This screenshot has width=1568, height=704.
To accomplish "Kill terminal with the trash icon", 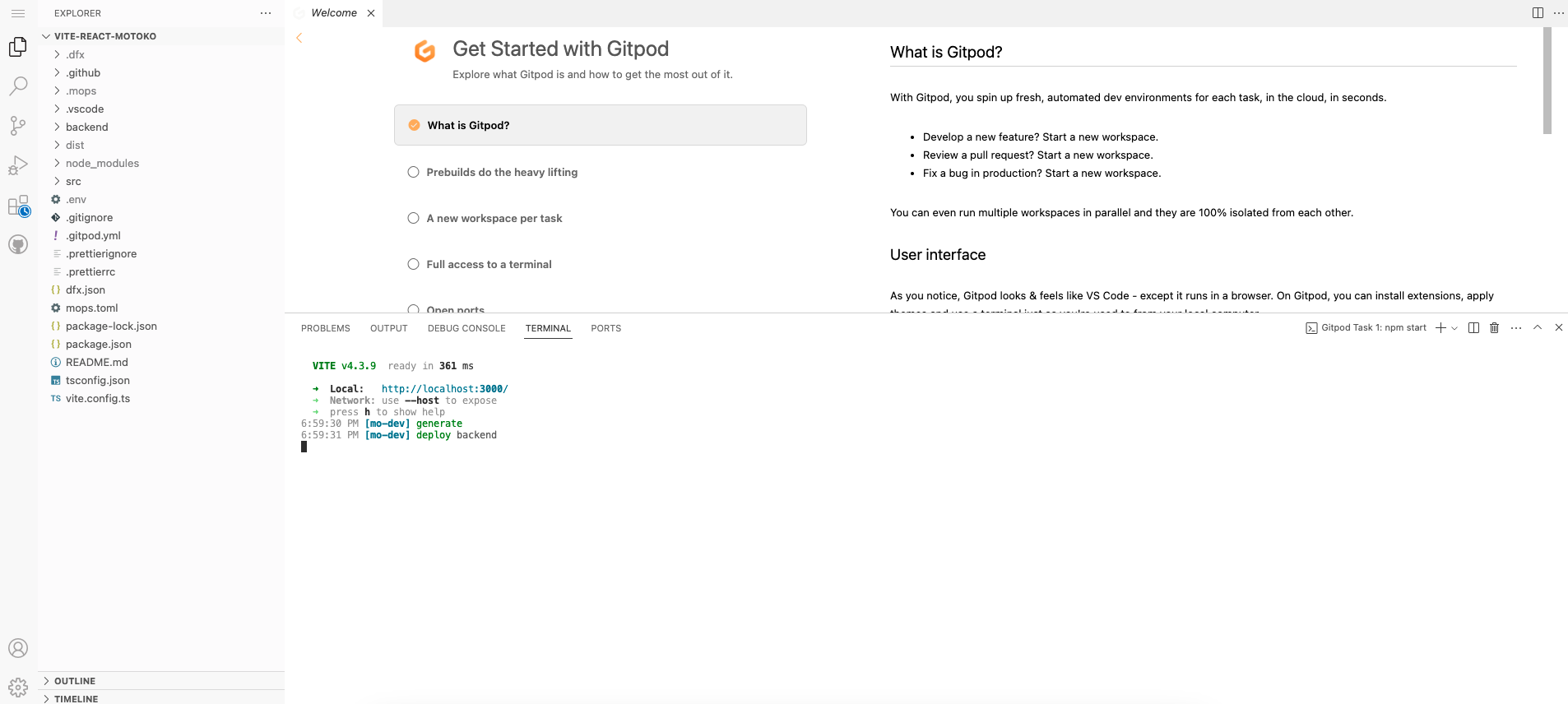I will pyautogui.click(x=1495, y=328).
